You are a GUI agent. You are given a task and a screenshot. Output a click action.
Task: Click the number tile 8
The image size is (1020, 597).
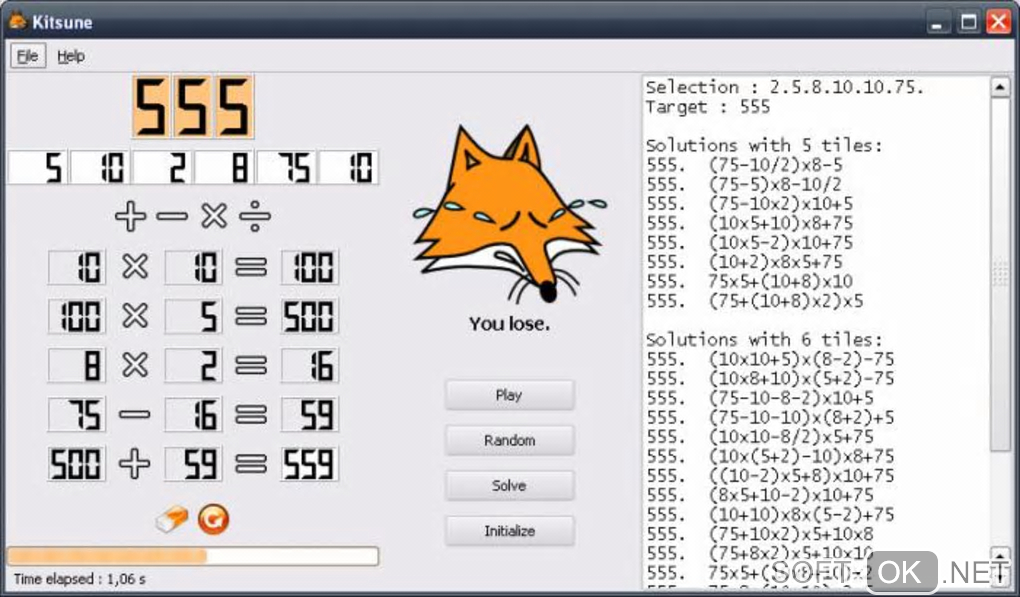(224, 168)
